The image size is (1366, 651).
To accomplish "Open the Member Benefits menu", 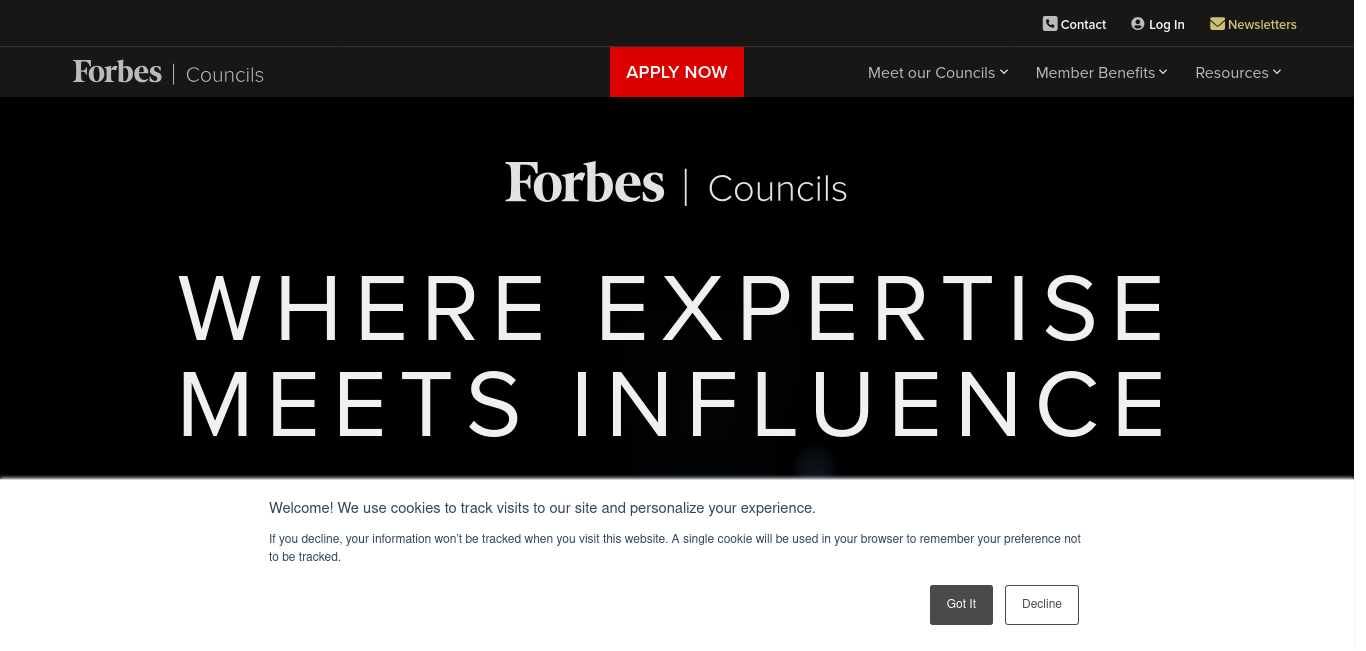I will 1095,73.
